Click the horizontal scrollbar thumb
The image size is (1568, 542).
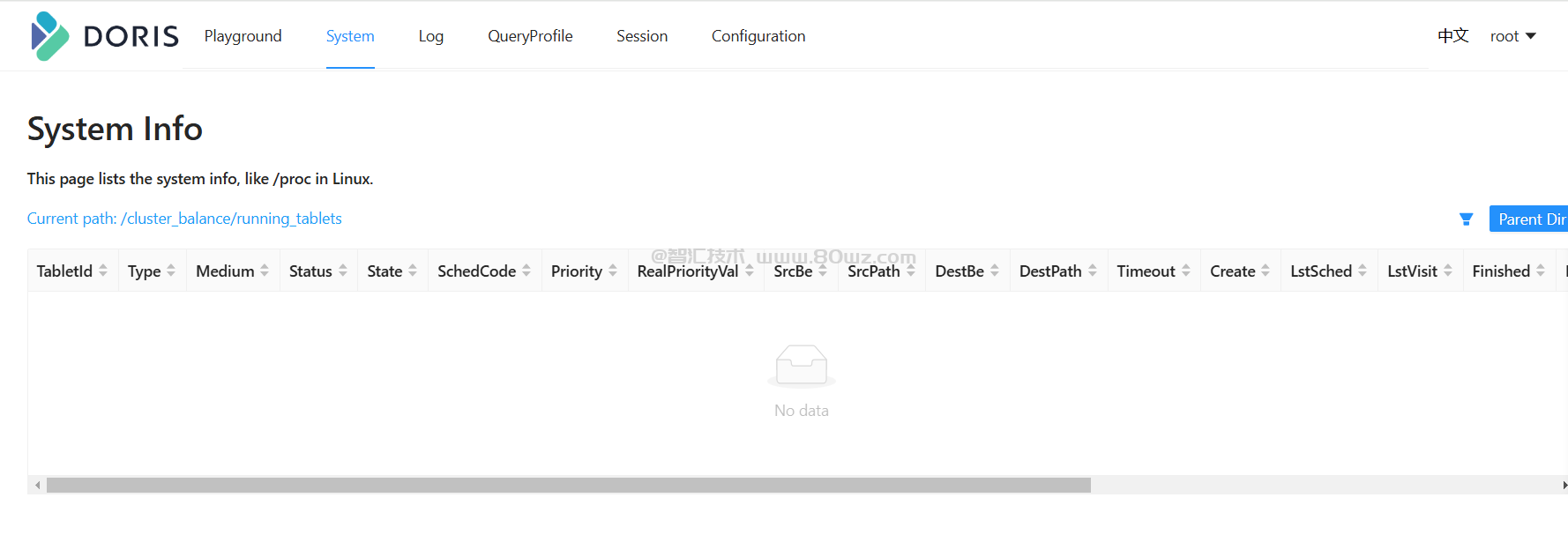point(568,486)
